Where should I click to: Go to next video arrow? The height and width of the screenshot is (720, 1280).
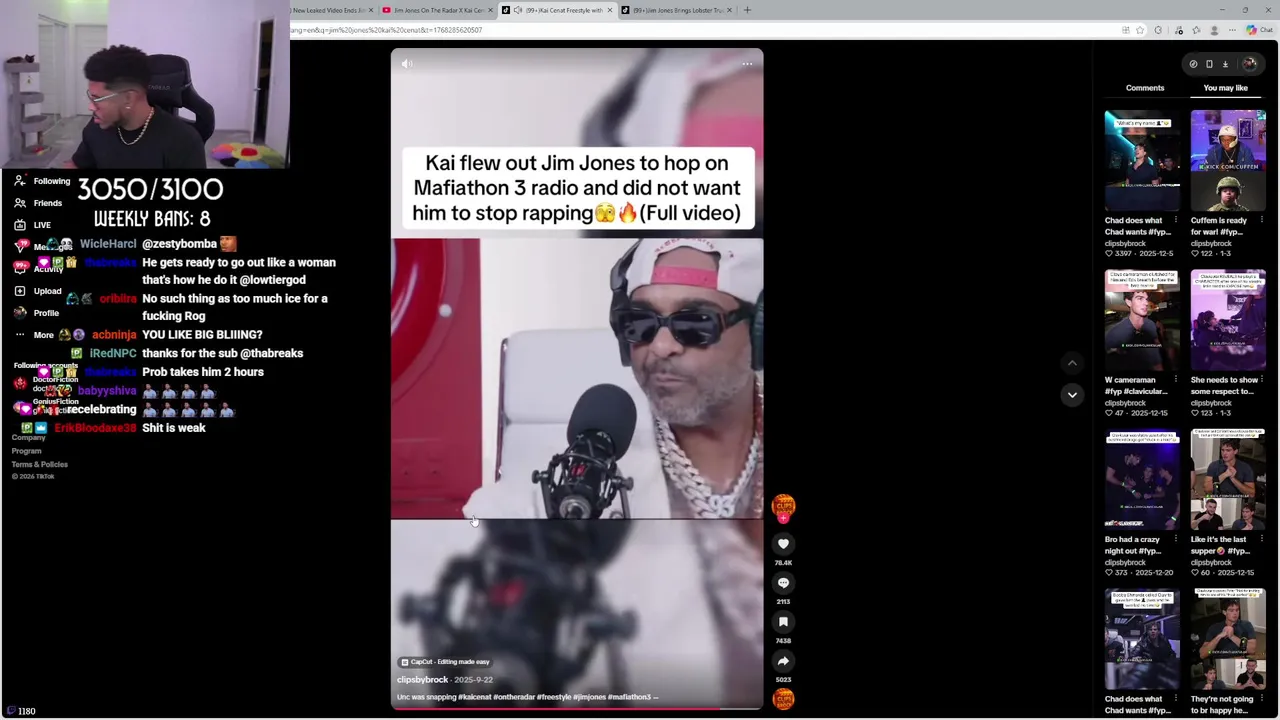tap(1072, 395)
